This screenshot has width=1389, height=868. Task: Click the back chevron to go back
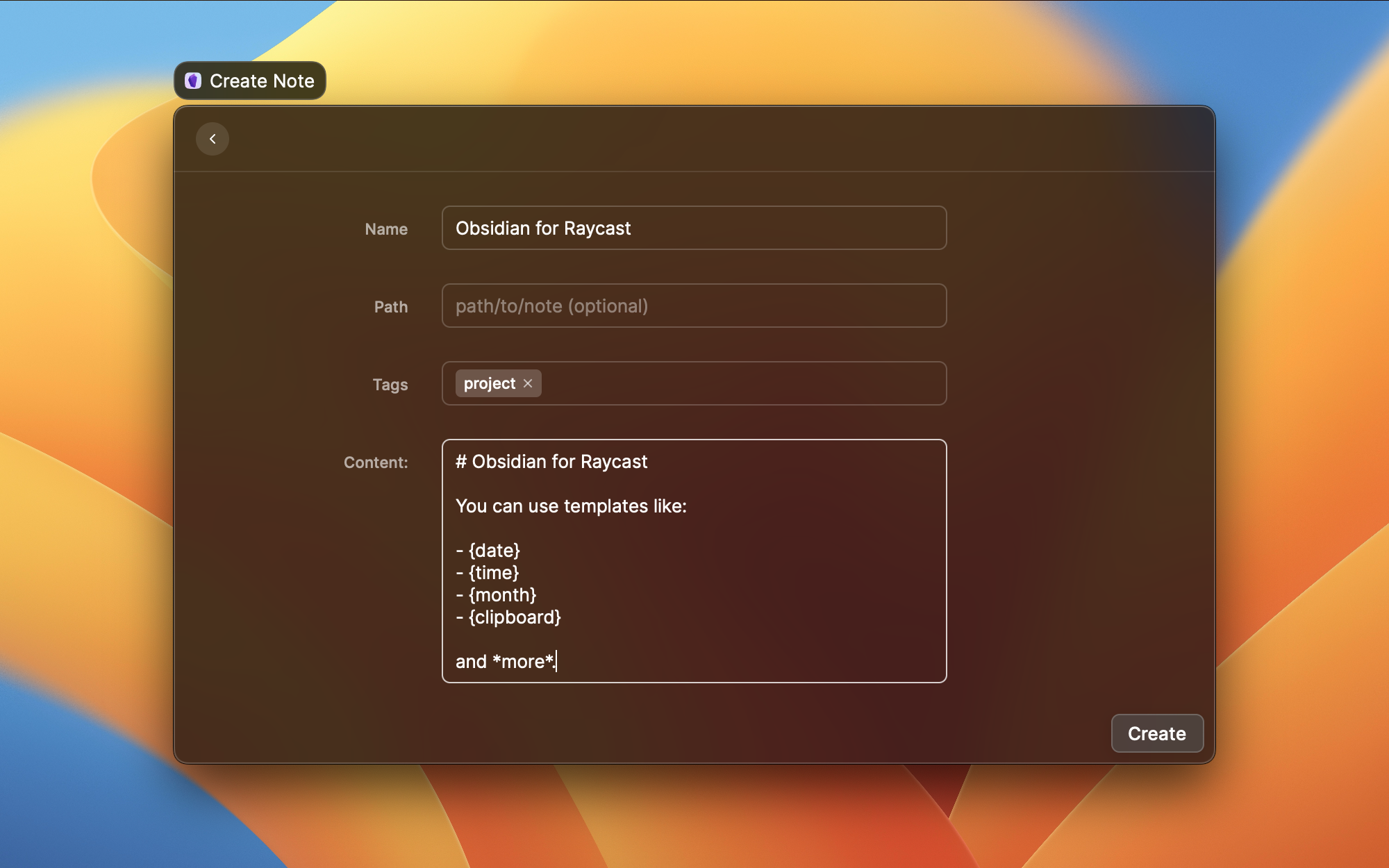[213, 139]
